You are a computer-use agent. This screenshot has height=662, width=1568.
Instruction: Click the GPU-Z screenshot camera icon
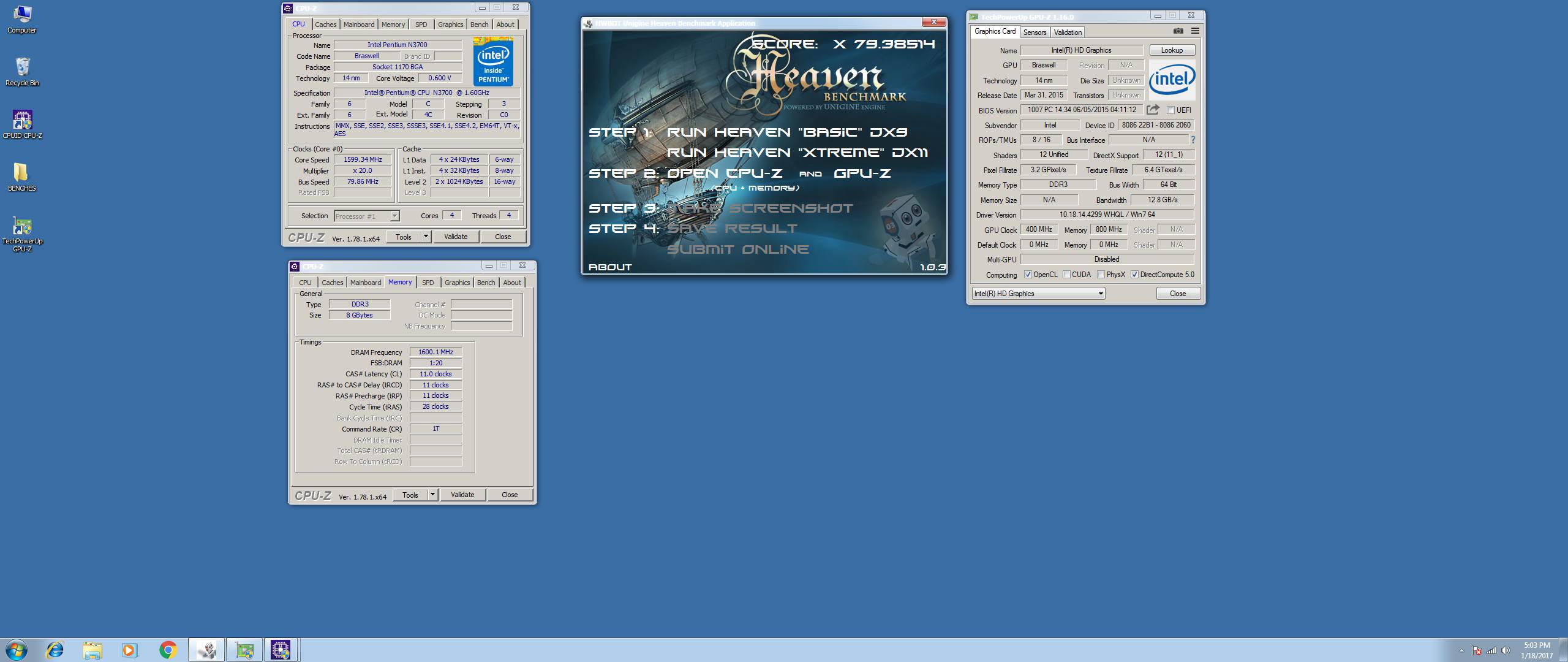pyautogui.click(x=1178, y=31)
